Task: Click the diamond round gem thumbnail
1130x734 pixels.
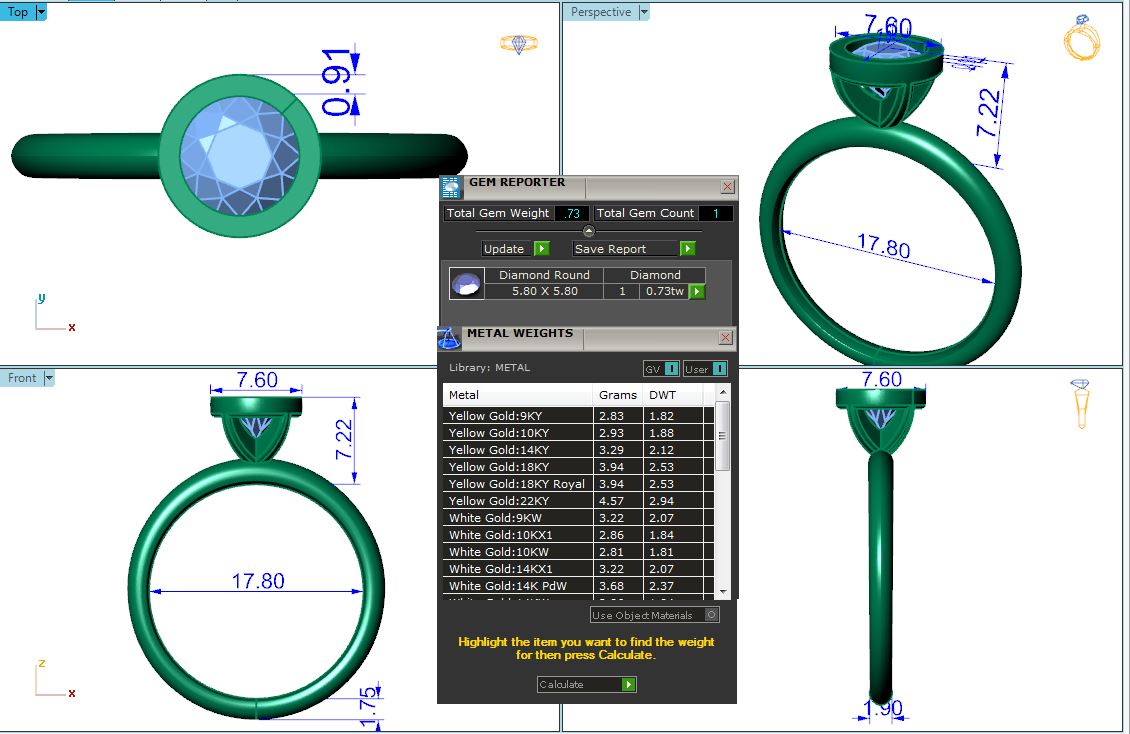Action: point(466,284)
